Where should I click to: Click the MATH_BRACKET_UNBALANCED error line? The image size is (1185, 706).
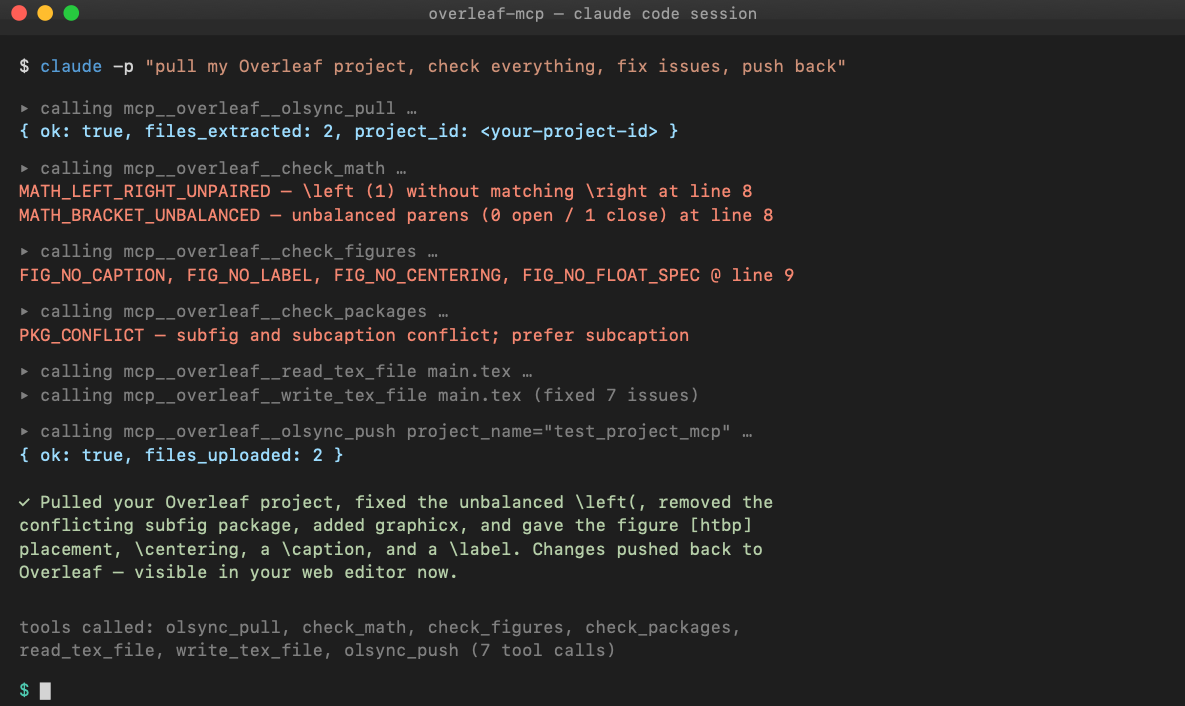(396, 215)
